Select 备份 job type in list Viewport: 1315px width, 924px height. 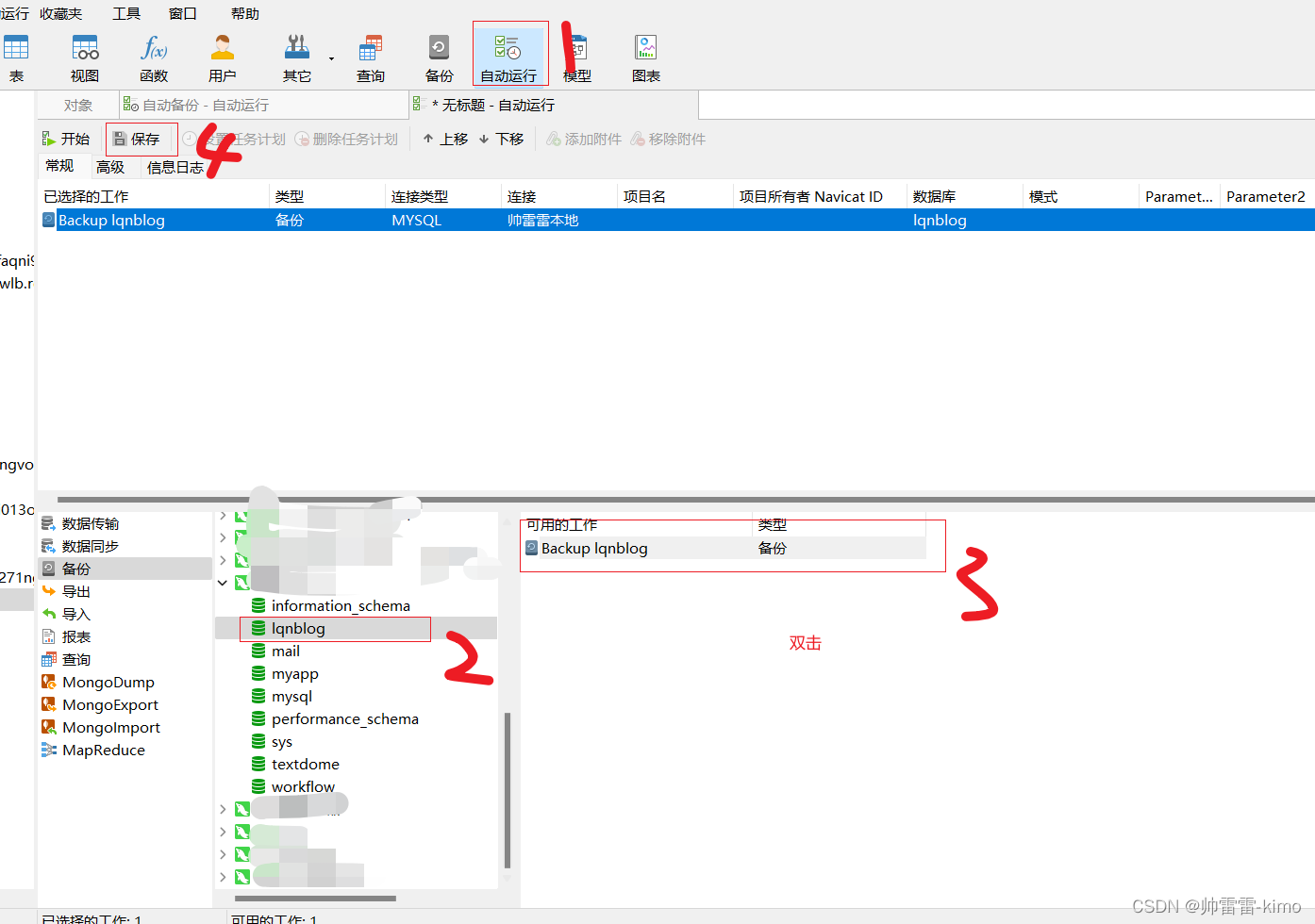(x=125, y=569)
